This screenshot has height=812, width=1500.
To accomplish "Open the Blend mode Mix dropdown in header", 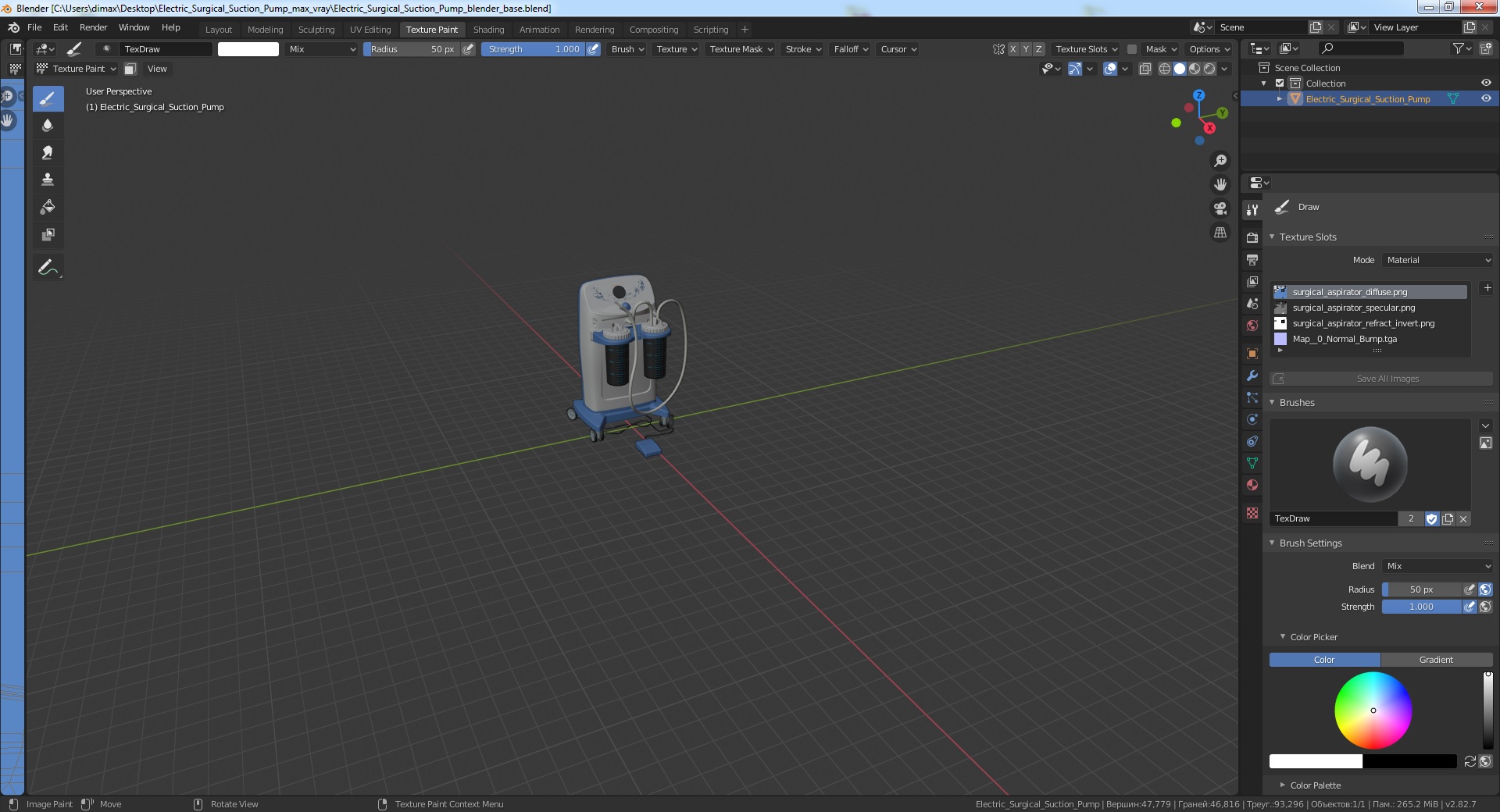I will click(322, 49).
